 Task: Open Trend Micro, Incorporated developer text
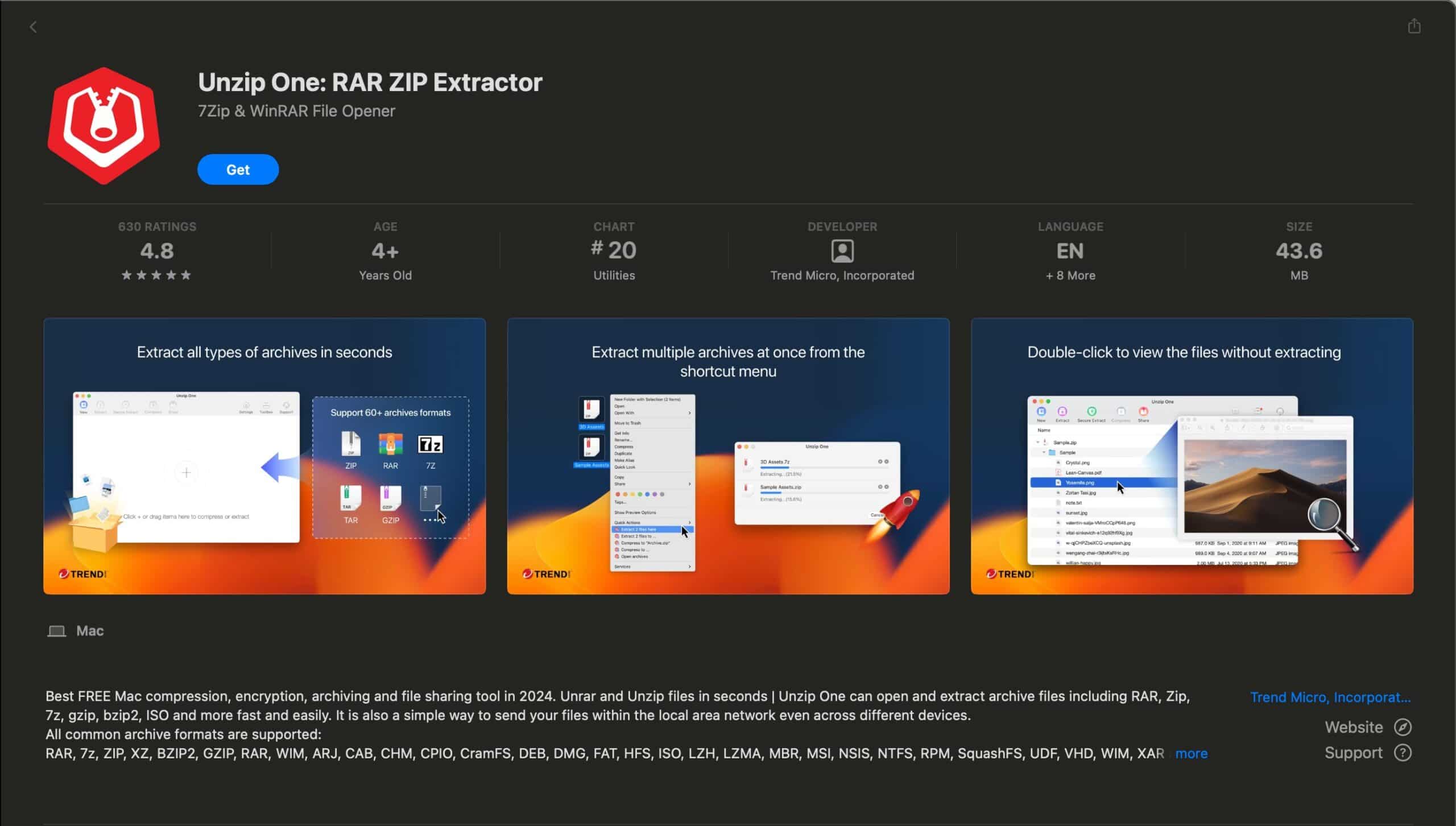842,275
